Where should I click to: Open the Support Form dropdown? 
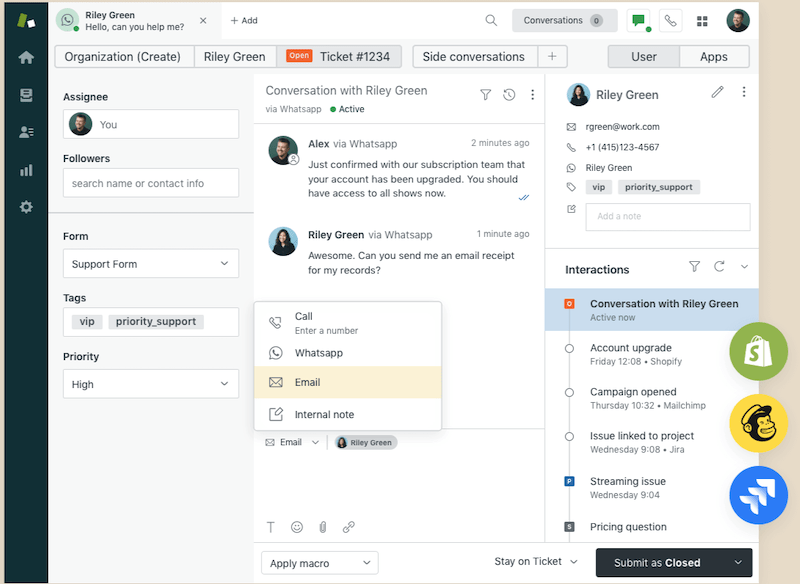click(150, 263)
